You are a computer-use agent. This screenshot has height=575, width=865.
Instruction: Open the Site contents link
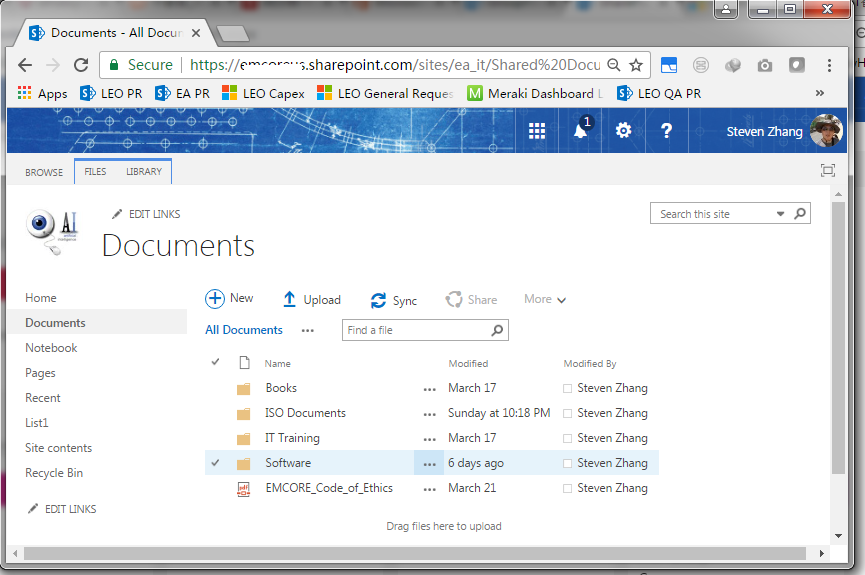pyautogui.click(x=58, y=448)
